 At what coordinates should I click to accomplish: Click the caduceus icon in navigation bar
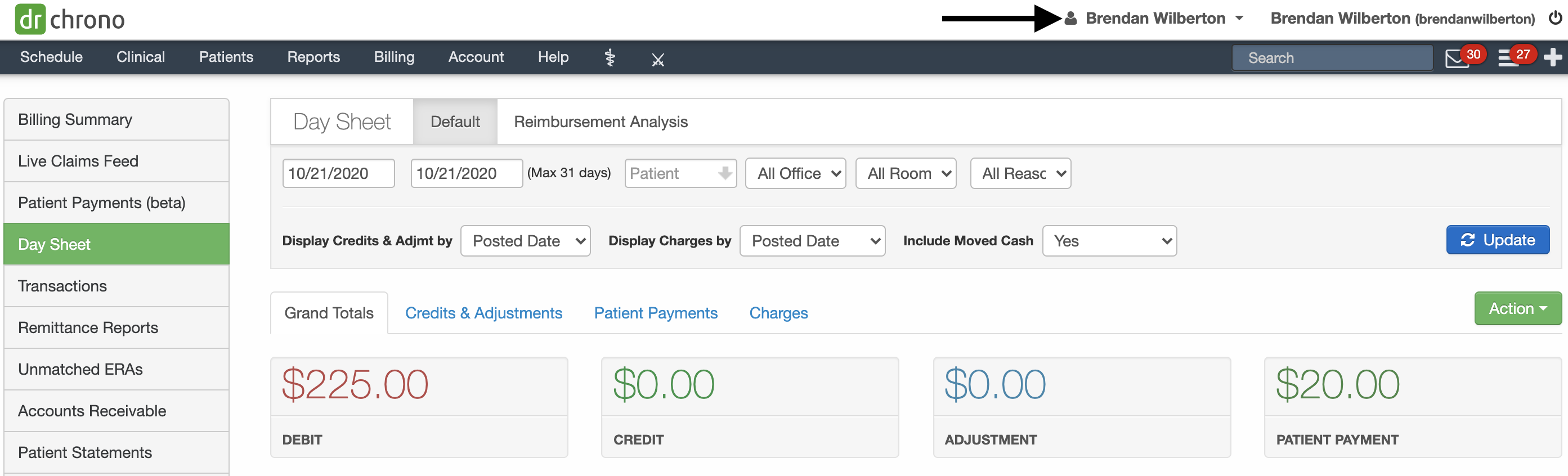[x=610, y=58]
